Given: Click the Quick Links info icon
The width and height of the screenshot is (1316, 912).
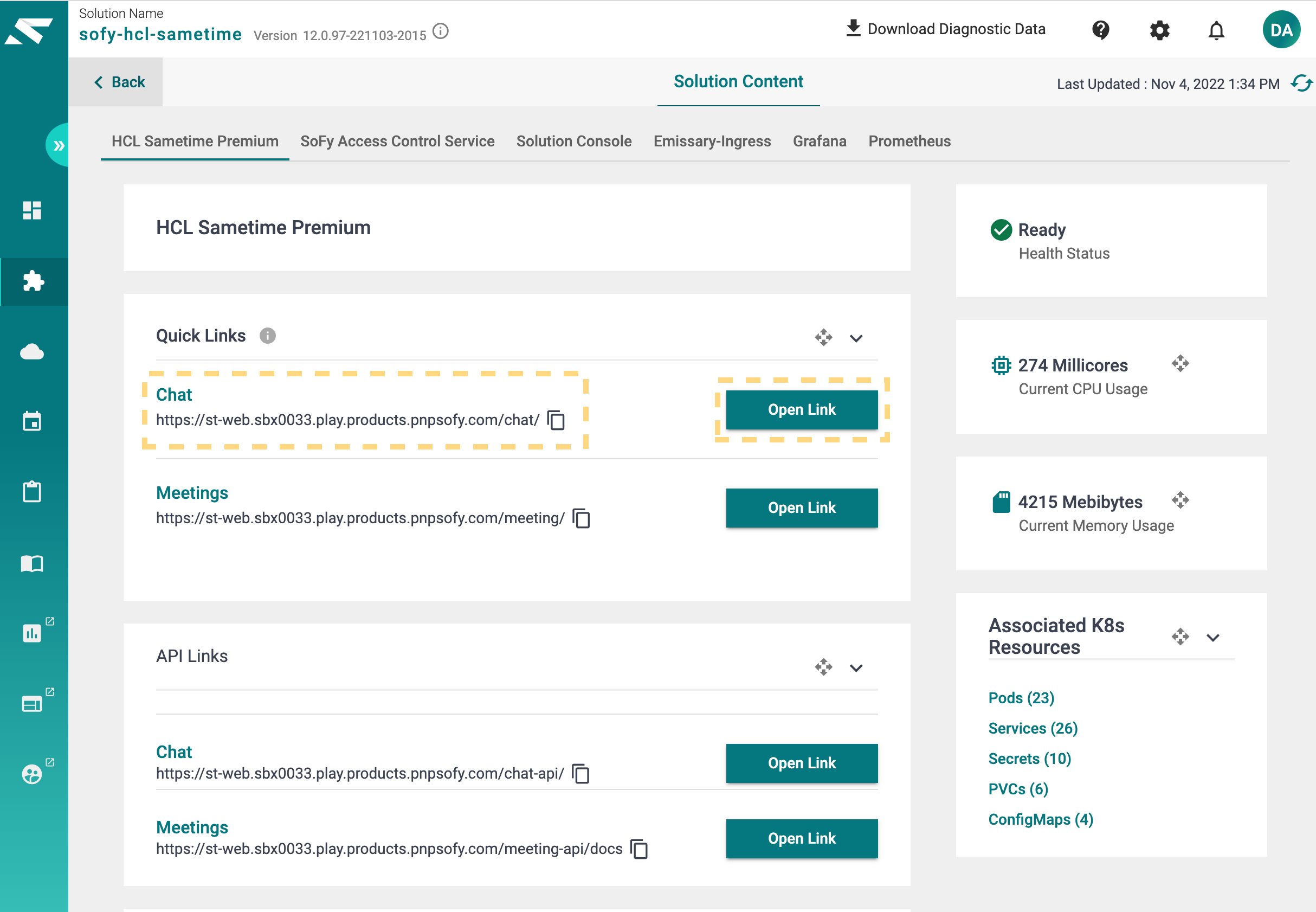Looking at the screenshot, I should click(x=267, y=336).
